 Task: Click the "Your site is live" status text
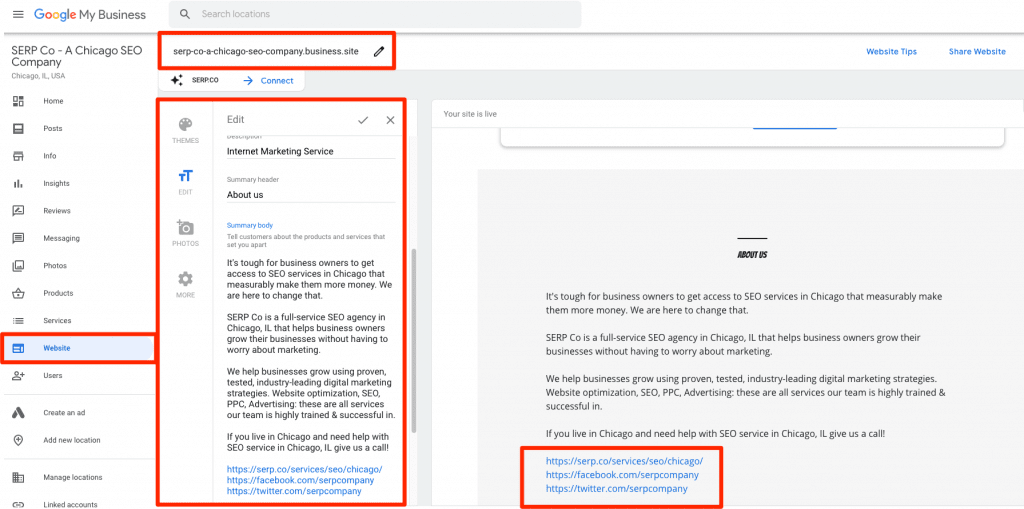tap(470, 114)
